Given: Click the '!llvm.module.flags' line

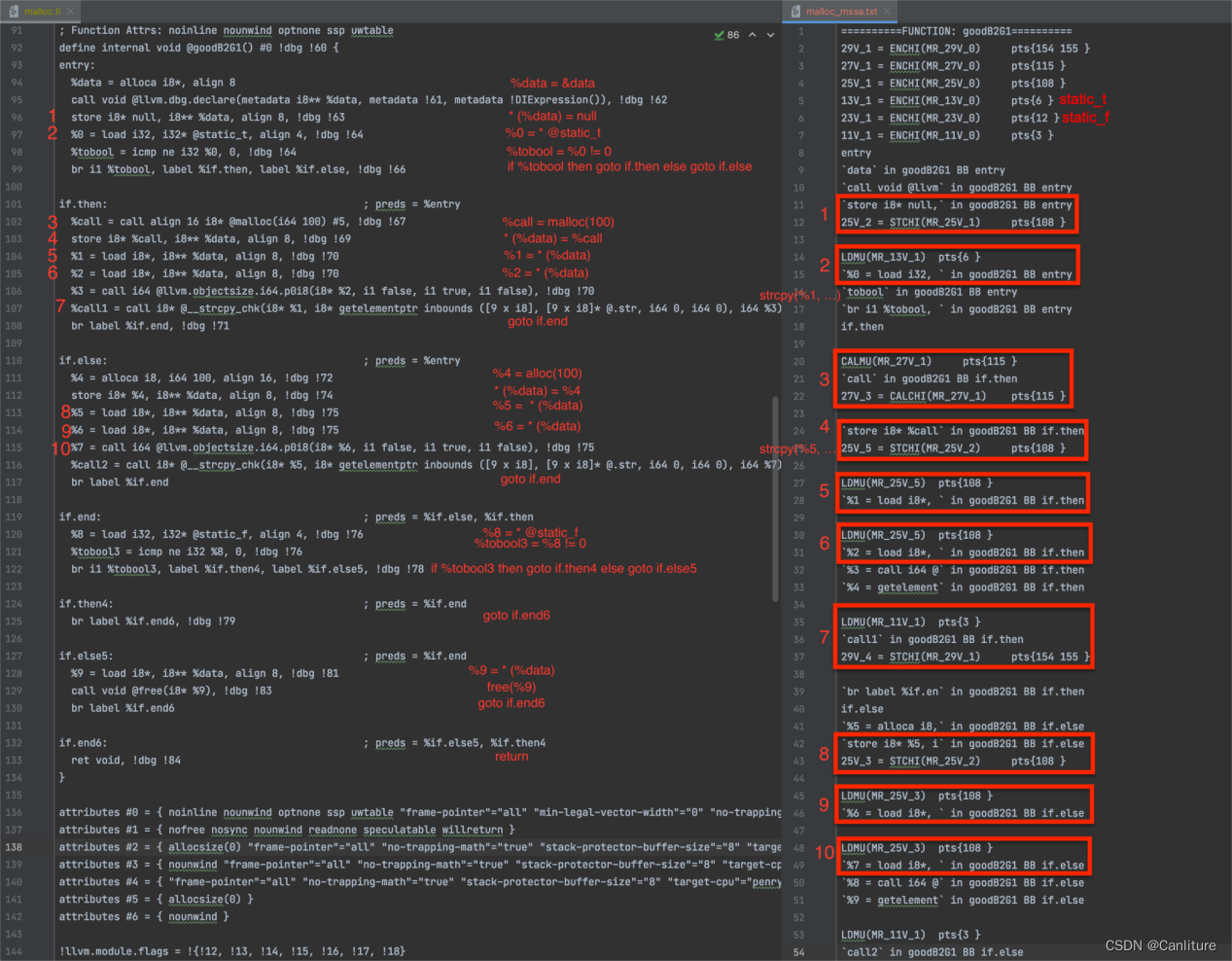Looking at the screenshot, I should click(x=232, y=951).
